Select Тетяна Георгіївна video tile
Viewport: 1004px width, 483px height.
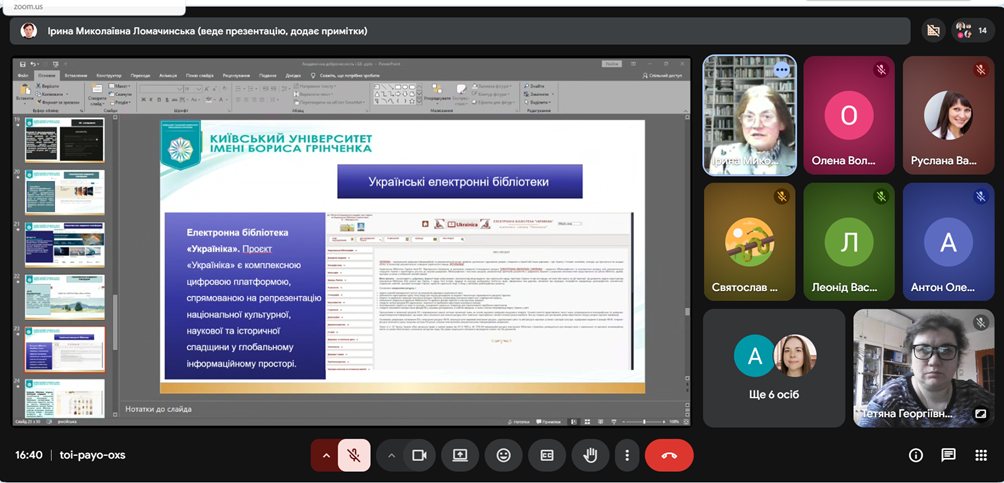[922, 367]
